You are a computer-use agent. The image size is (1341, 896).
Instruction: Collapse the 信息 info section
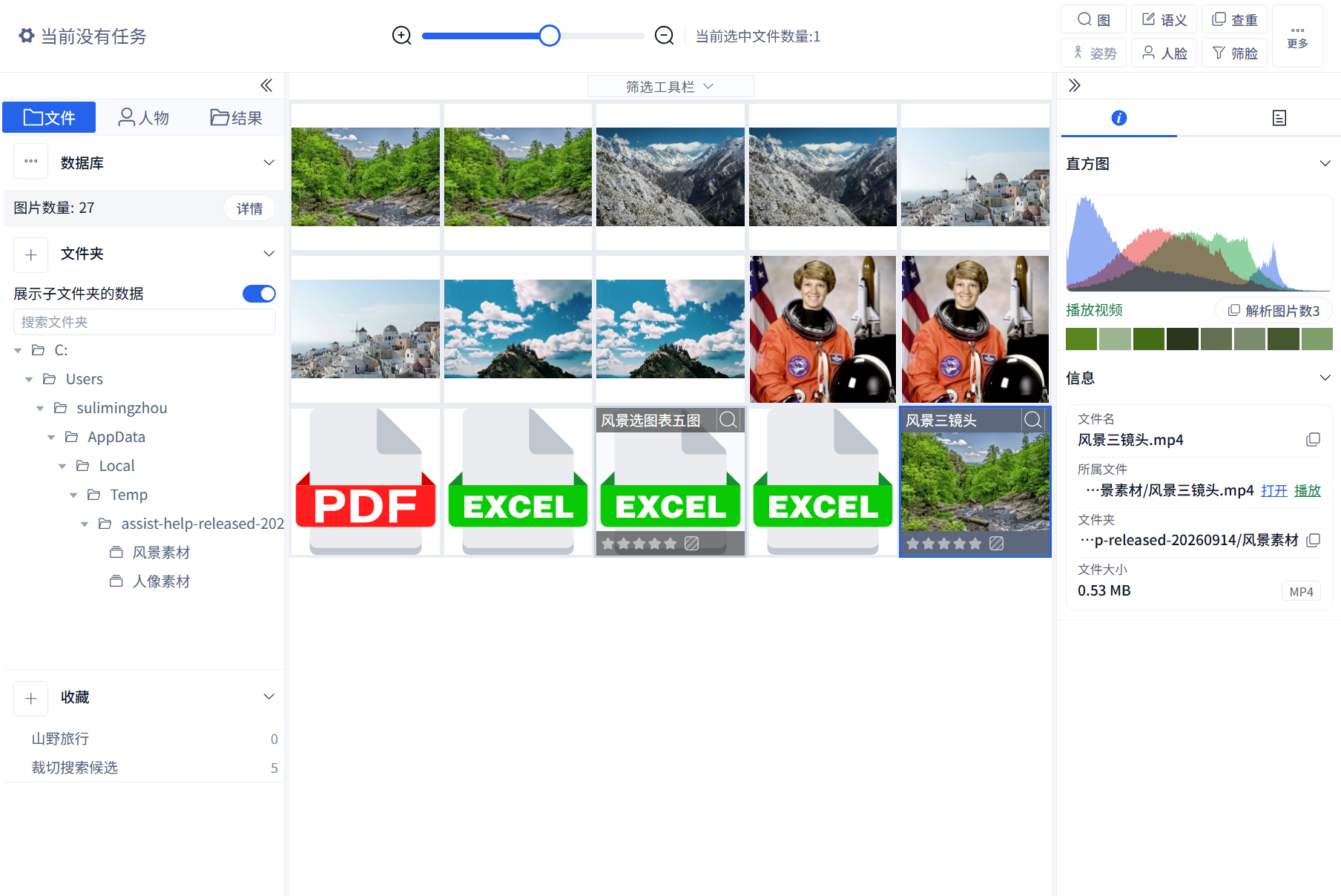[x=1325, y=378]
